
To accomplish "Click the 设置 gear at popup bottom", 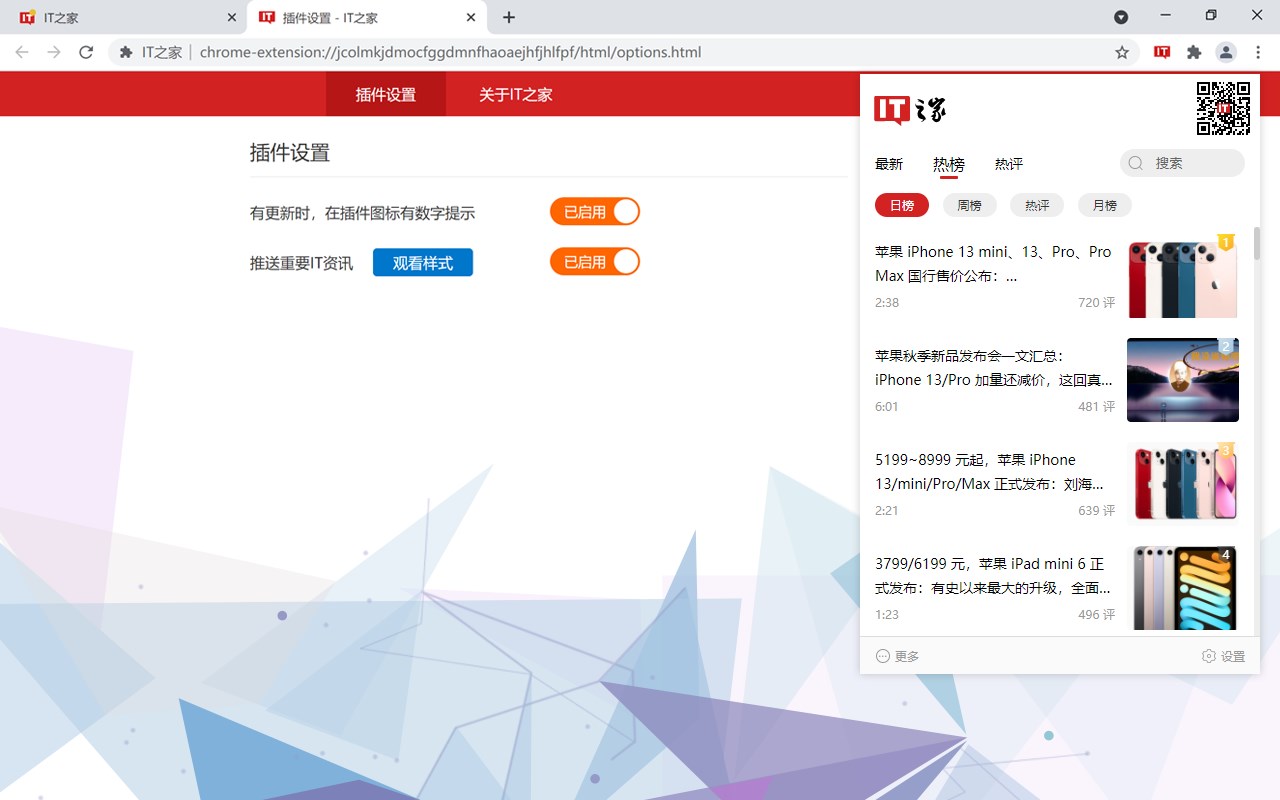I will point(1223,656).
